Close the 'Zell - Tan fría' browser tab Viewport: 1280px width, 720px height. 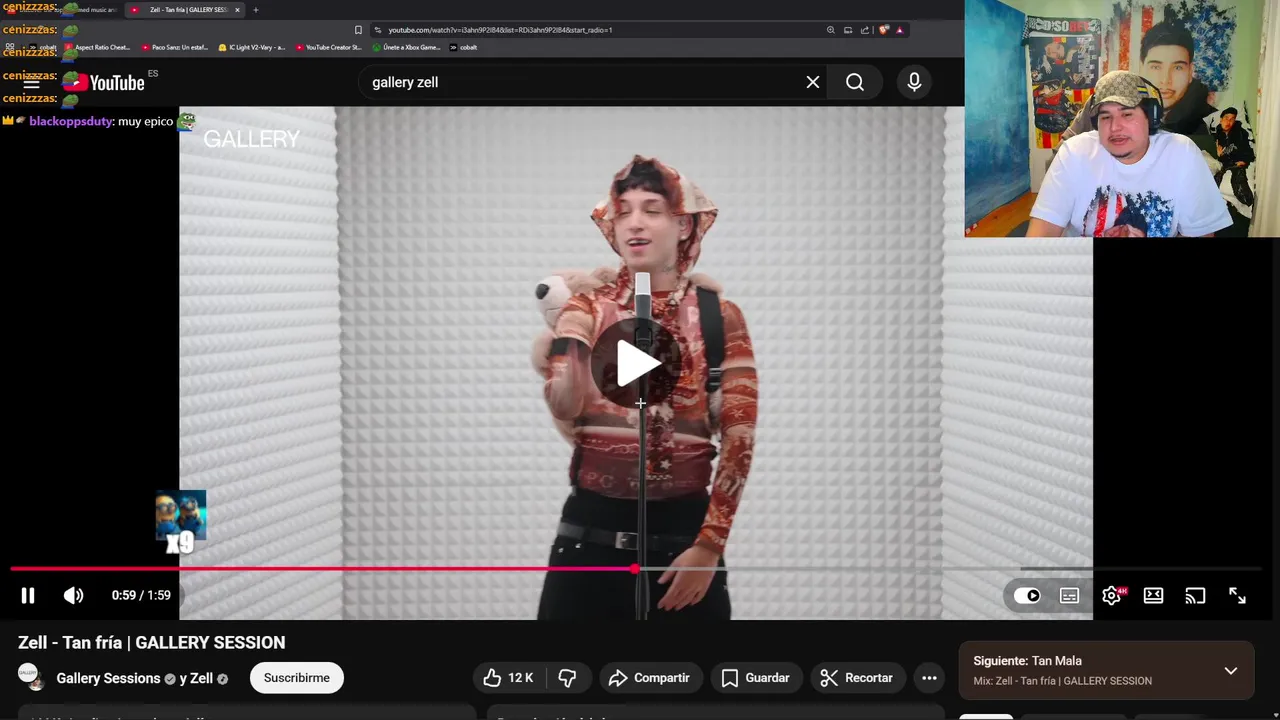[x=237, y=10]
